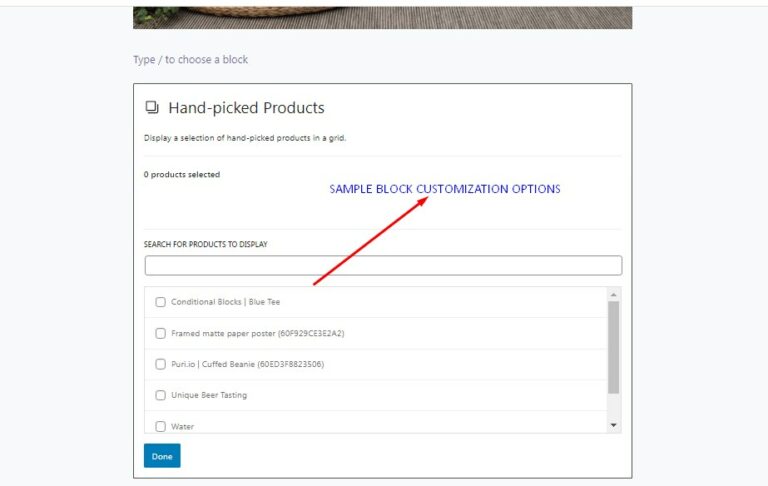Select the Conditional Blocks Blue Tee label
The width and height of the screenshot is (768, 486).
click(225, 302)
